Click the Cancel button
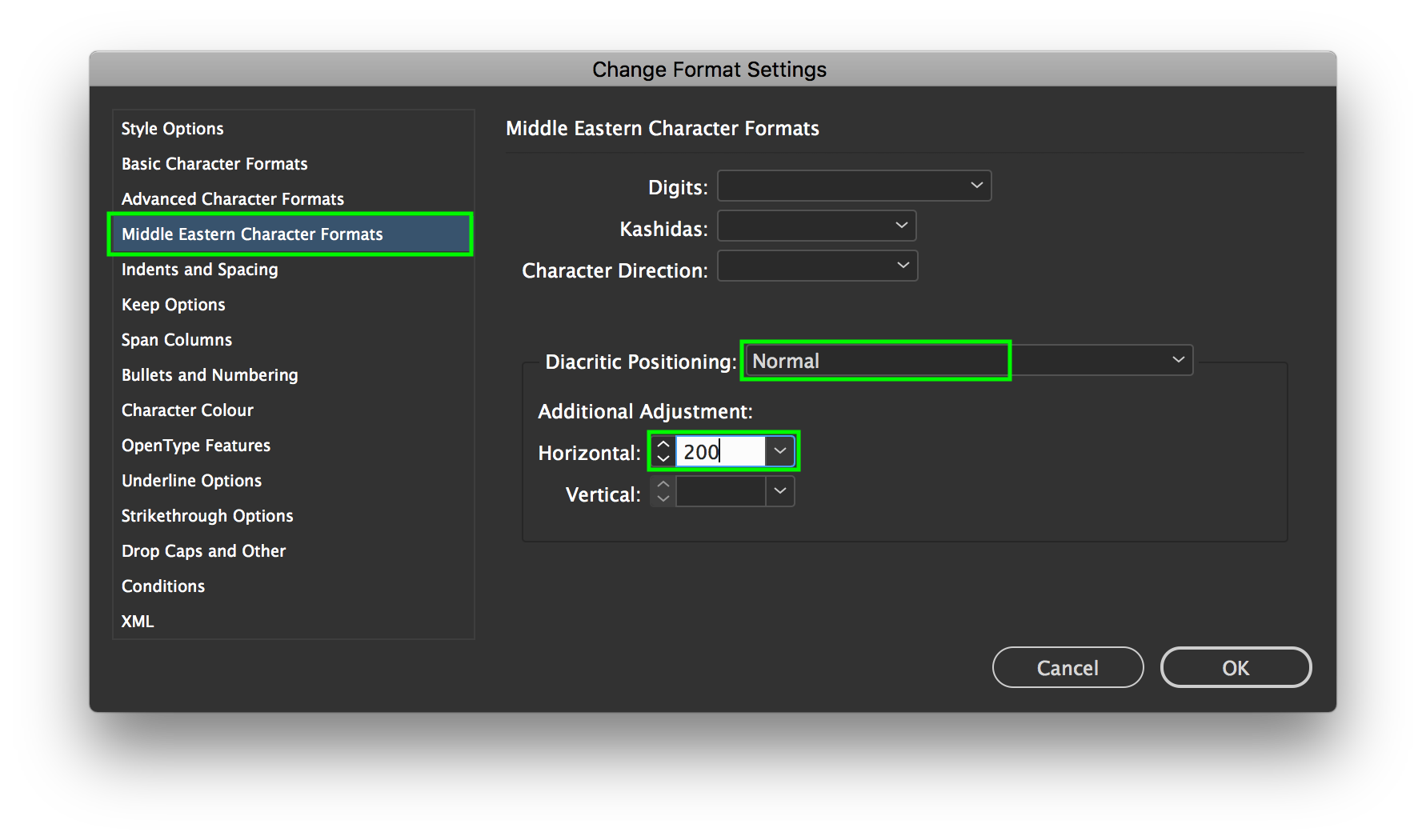Viewport: 1426px width, 840px height. click(x=1067, y=667)
